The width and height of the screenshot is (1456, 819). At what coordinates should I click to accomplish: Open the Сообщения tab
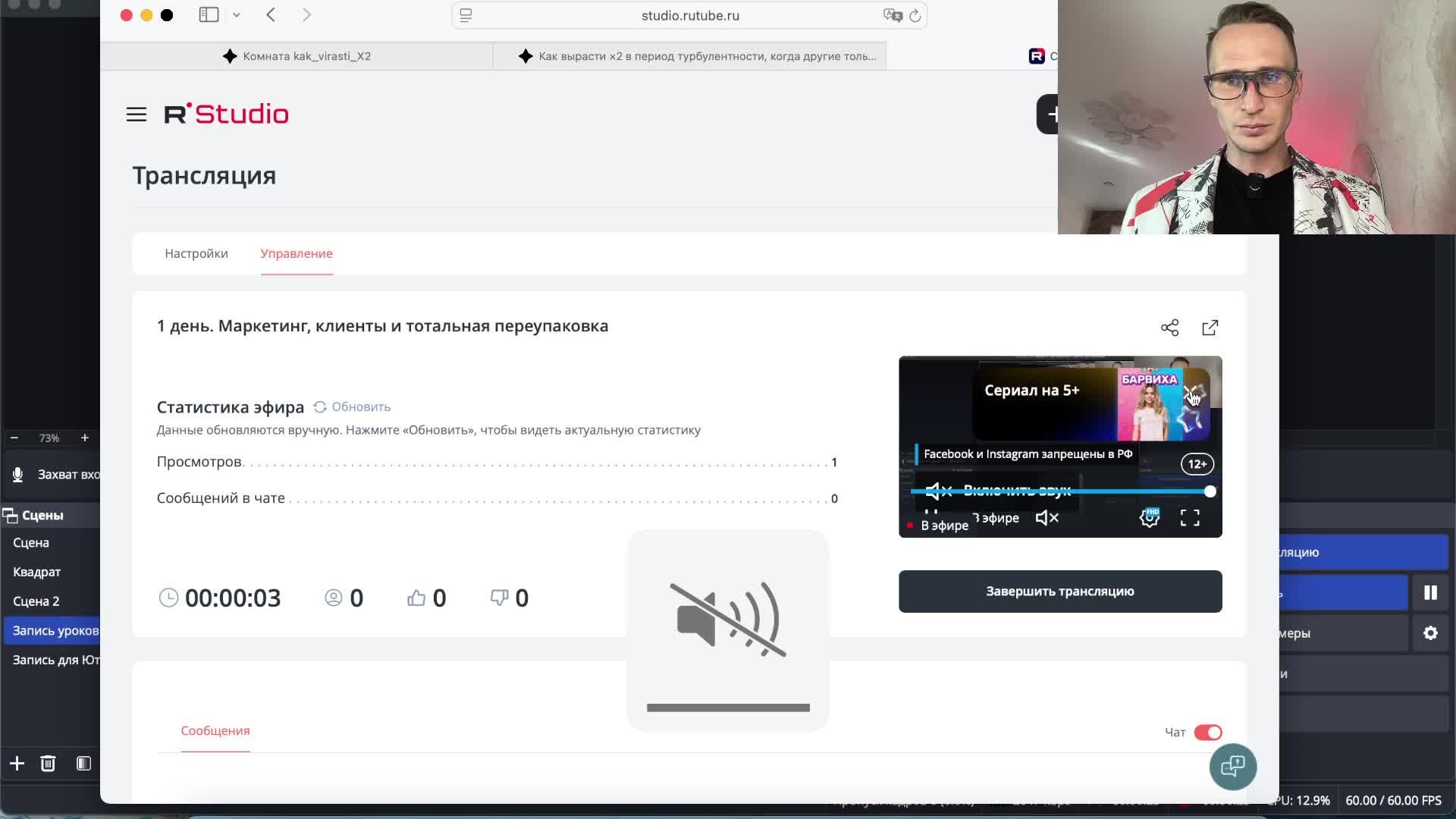(x=215, y=730)
